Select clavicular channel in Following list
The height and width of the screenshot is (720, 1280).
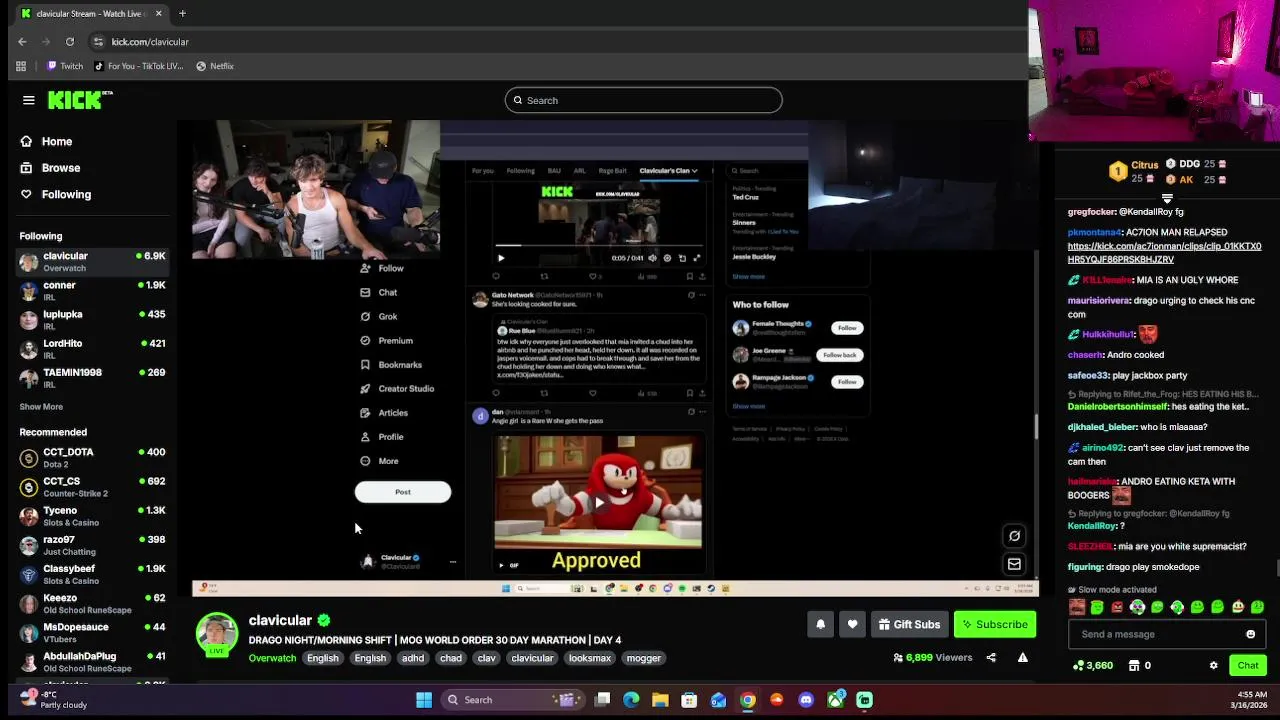(x=92, y=262)
